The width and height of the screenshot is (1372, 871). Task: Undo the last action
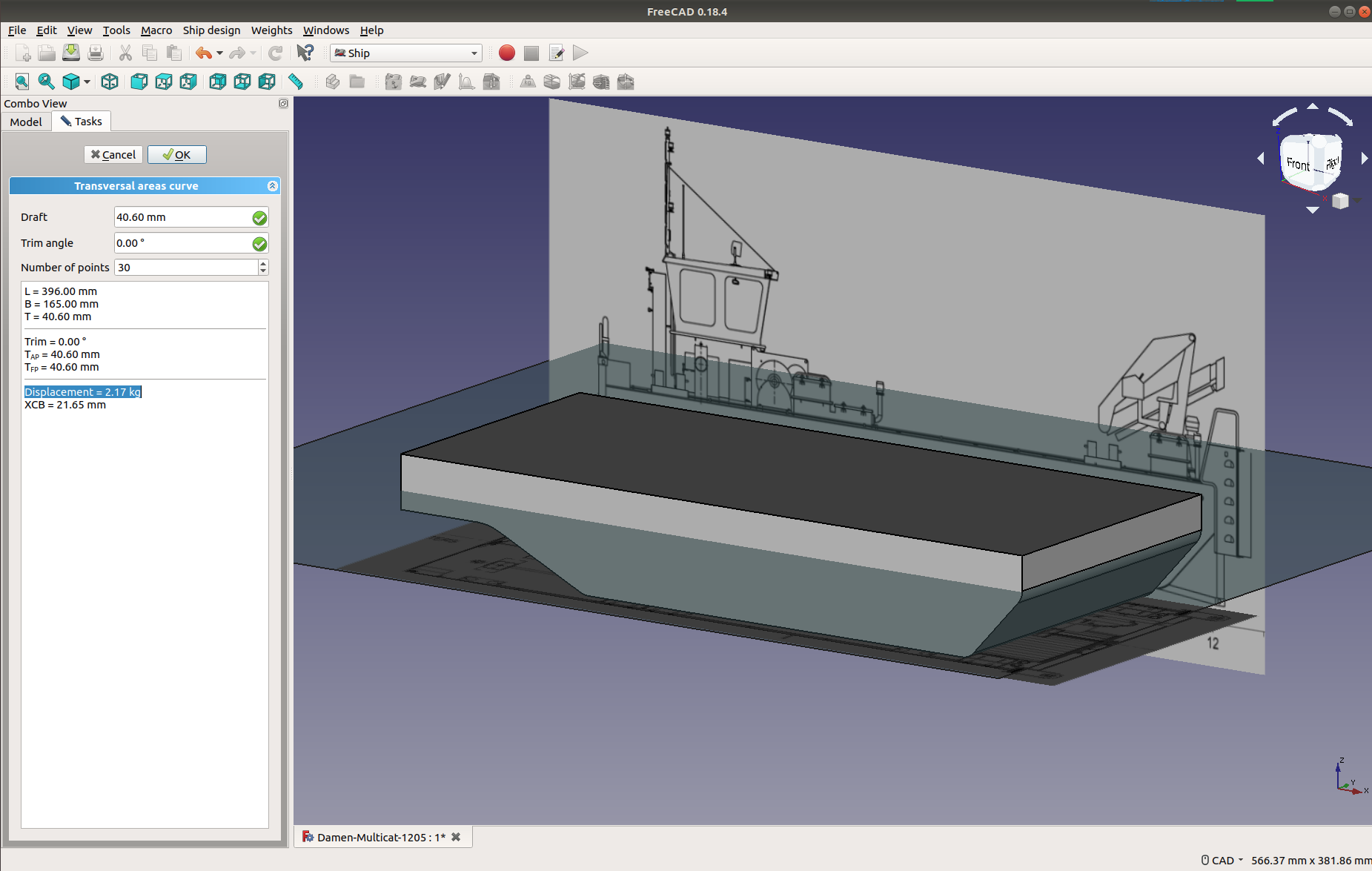point(204,53)
